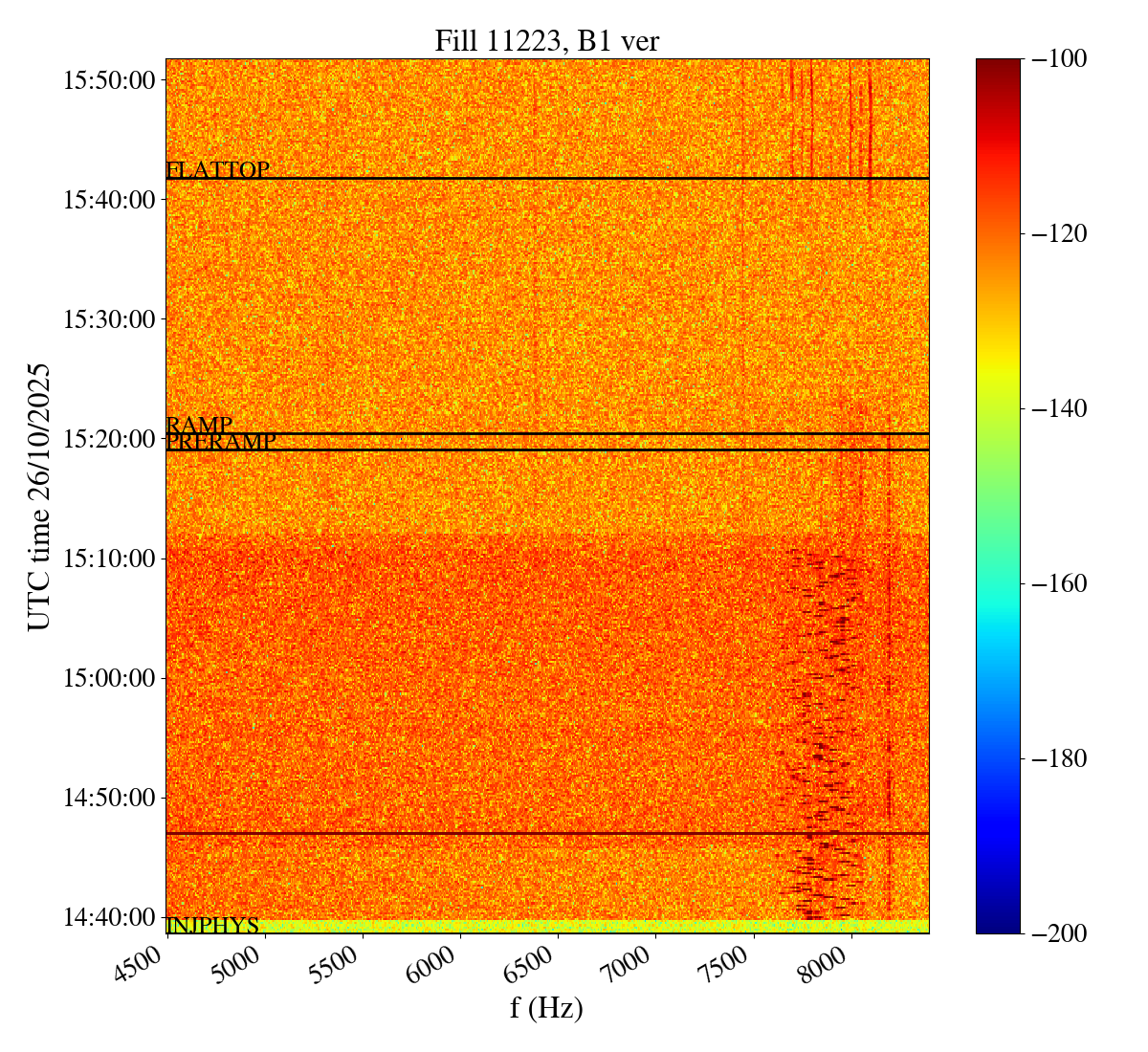Pick the dark blue end of the colorbar
Screen dimensions: 1148x1052
[998, 925]
